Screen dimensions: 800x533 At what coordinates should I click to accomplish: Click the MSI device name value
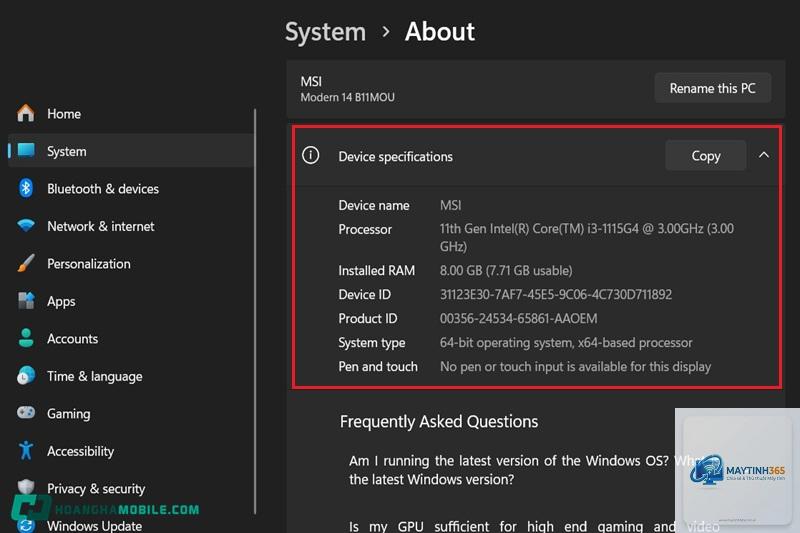(x=451, y=205)
